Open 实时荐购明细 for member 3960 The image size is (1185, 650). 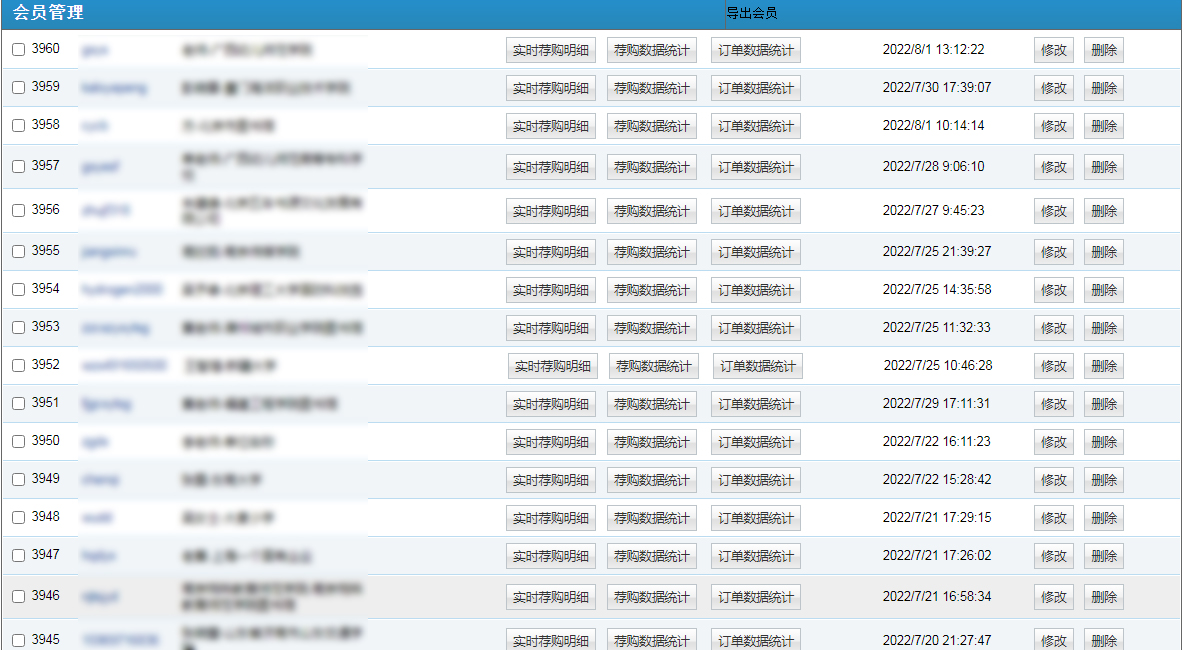550,50
